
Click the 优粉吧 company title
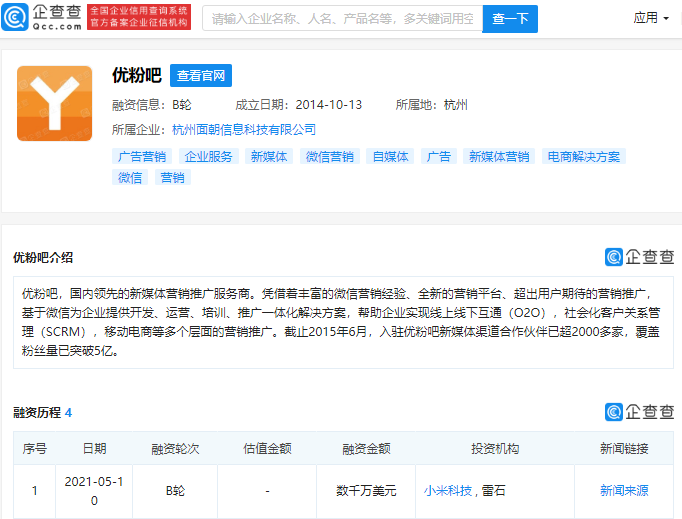tap(137, 75)
